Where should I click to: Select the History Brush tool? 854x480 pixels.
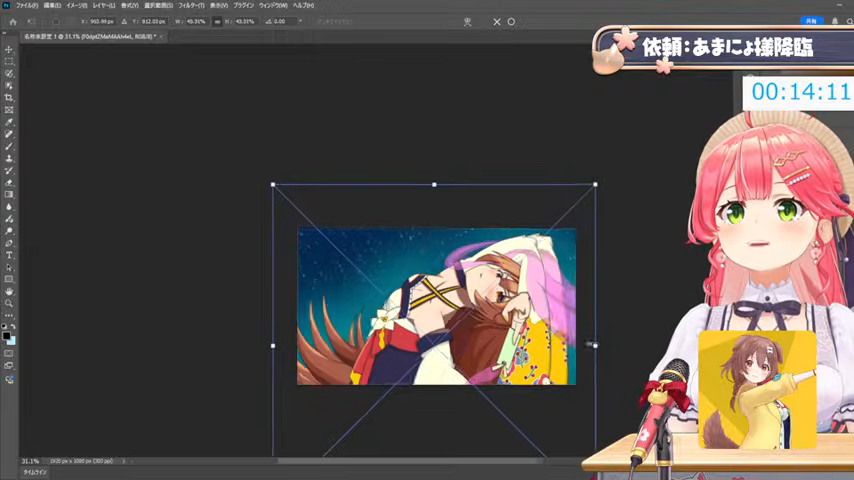coord(9,171)
